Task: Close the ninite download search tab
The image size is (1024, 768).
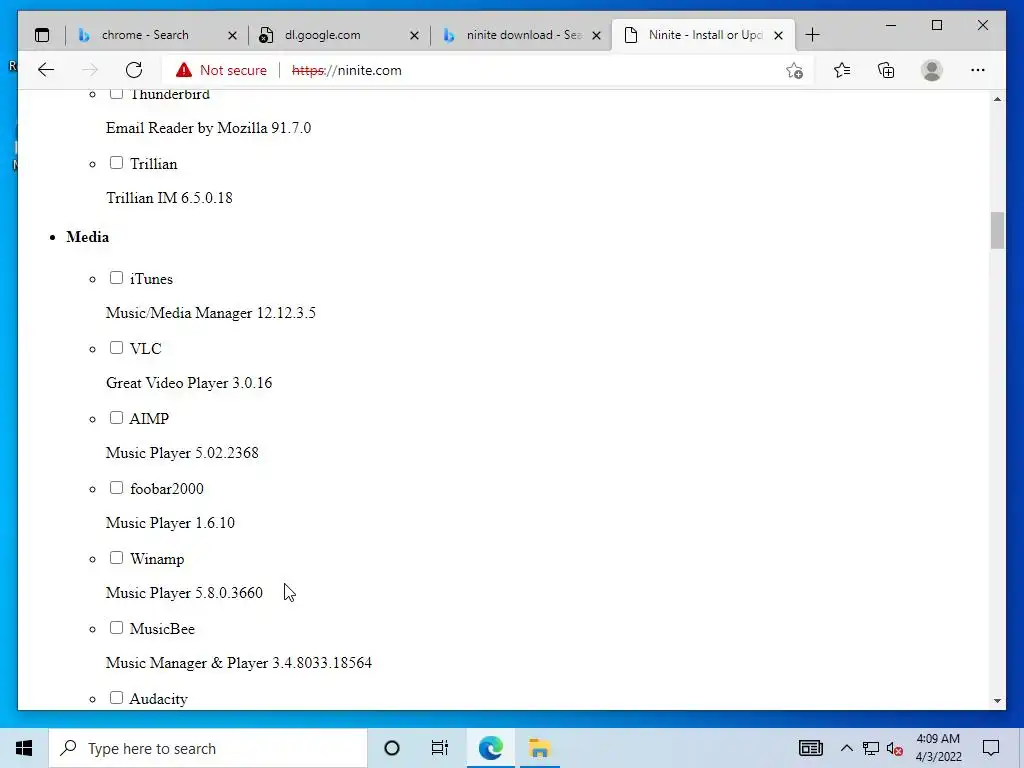Action: click(596, 36)
